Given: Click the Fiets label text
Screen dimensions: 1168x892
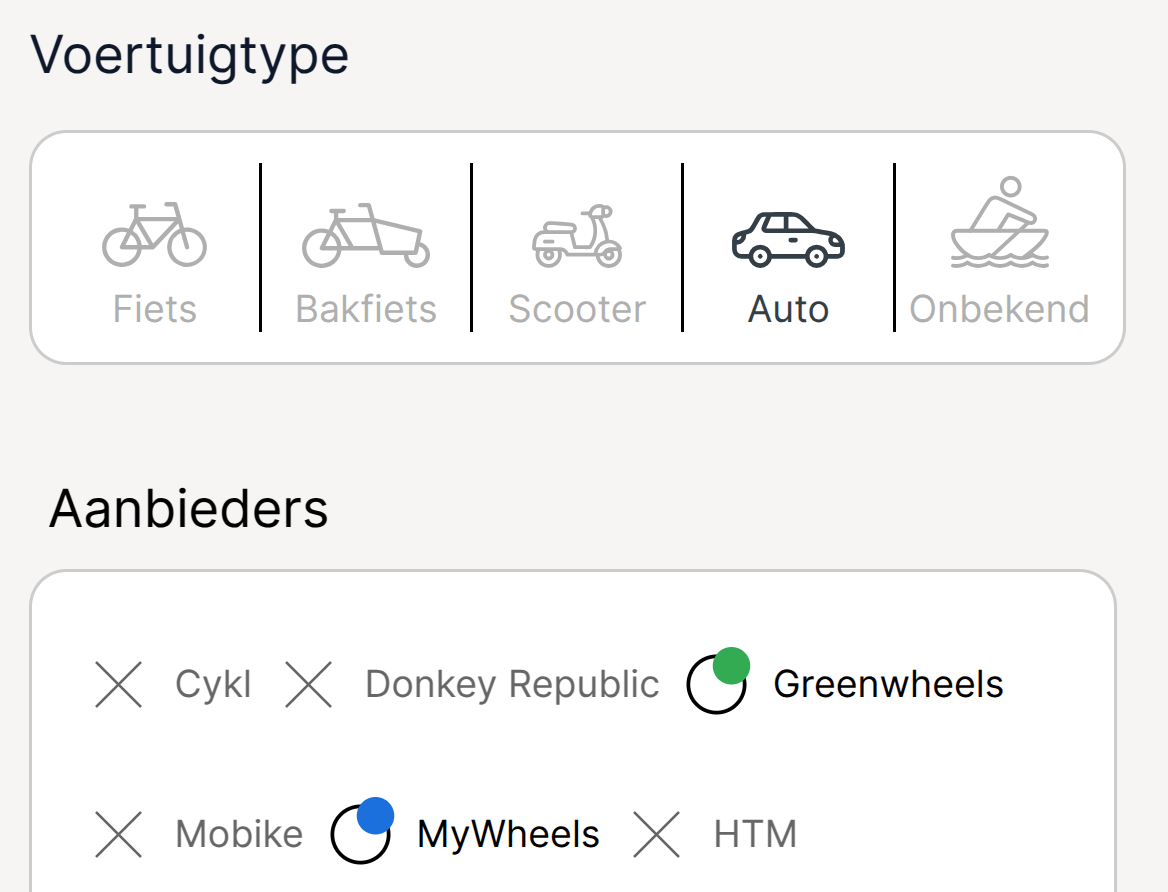Looking at the screenshot, I should point(155,309).
